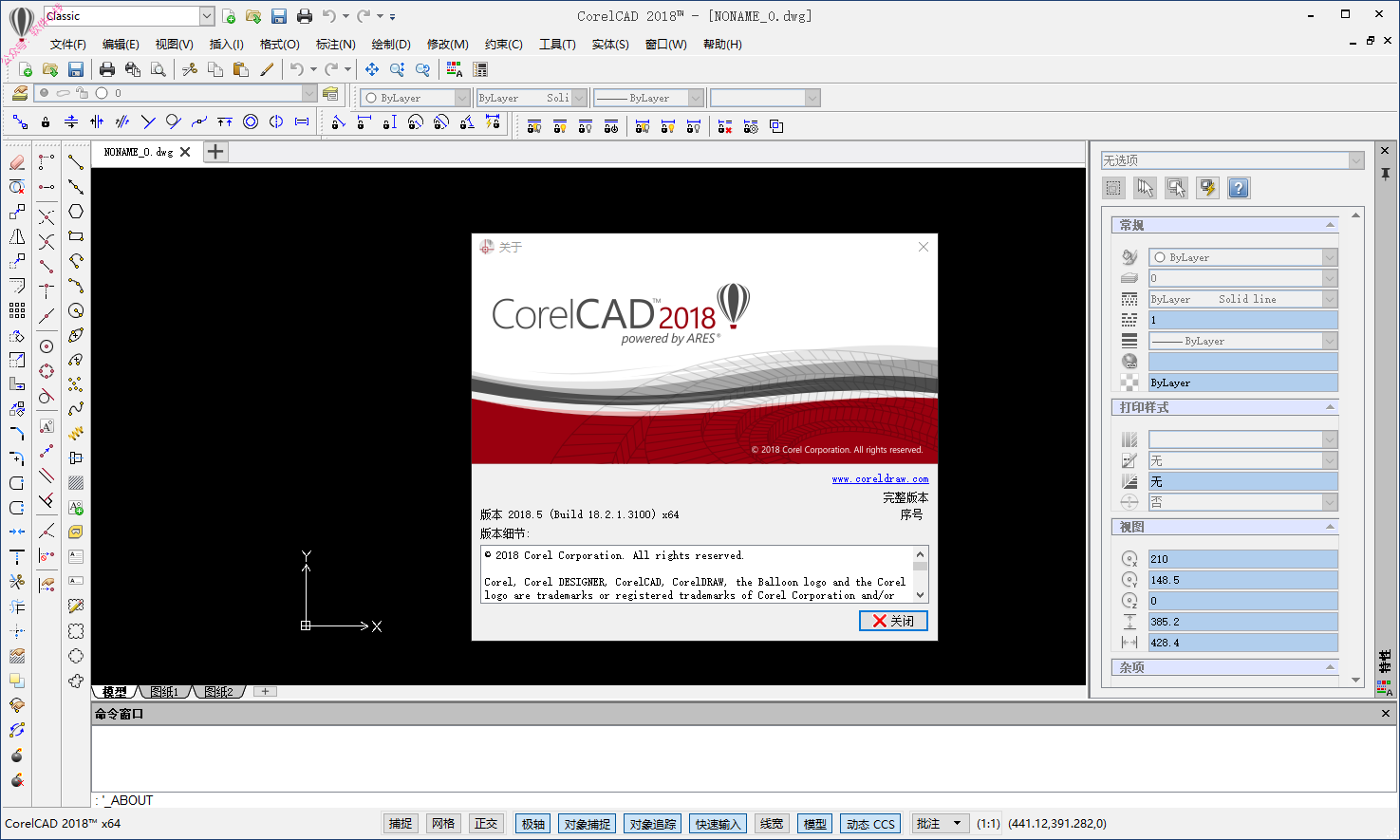Click the Save disk icon in the standard toolbar
Viewport: 1400px width, 840px height.
coord(76,69)
